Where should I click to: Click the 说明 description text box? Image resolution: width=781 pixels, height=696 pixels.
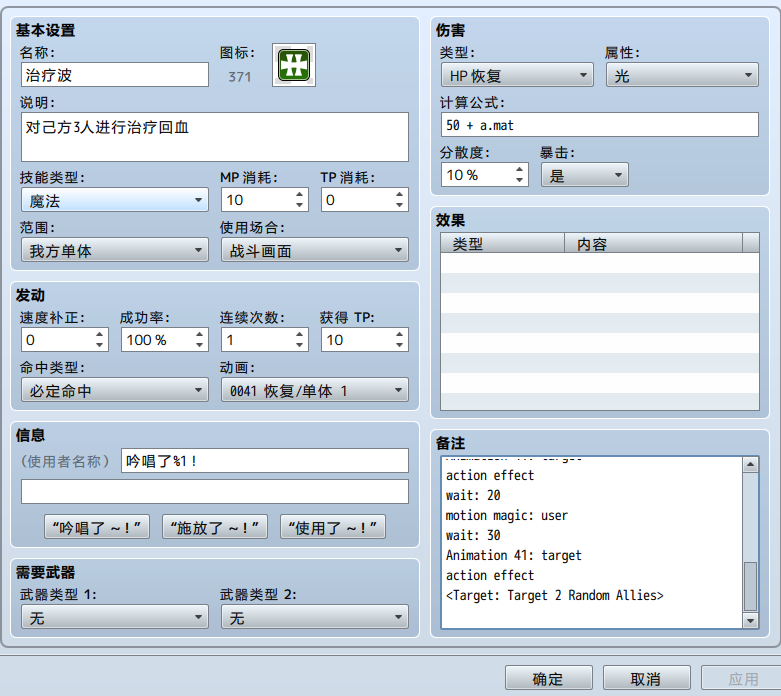(x=215, y=137)
